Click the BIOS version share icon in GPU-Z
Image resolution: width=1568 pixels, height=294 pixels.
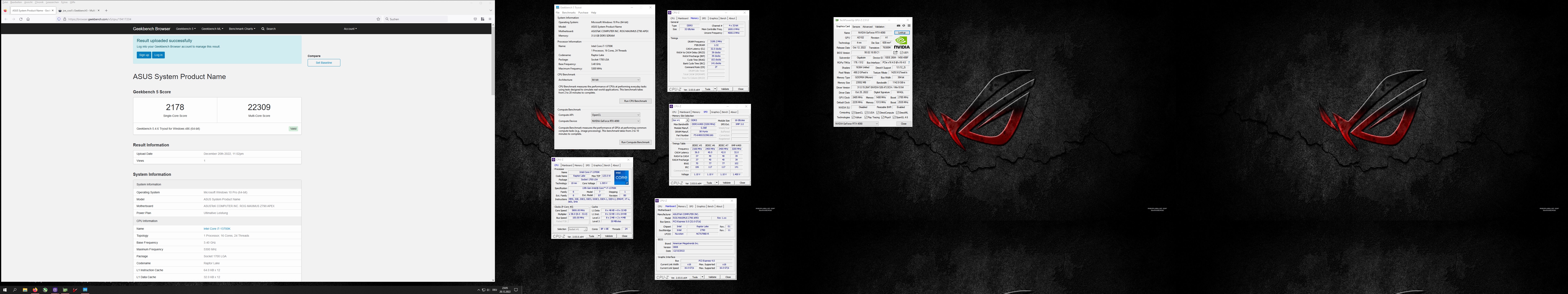(895, 52)
